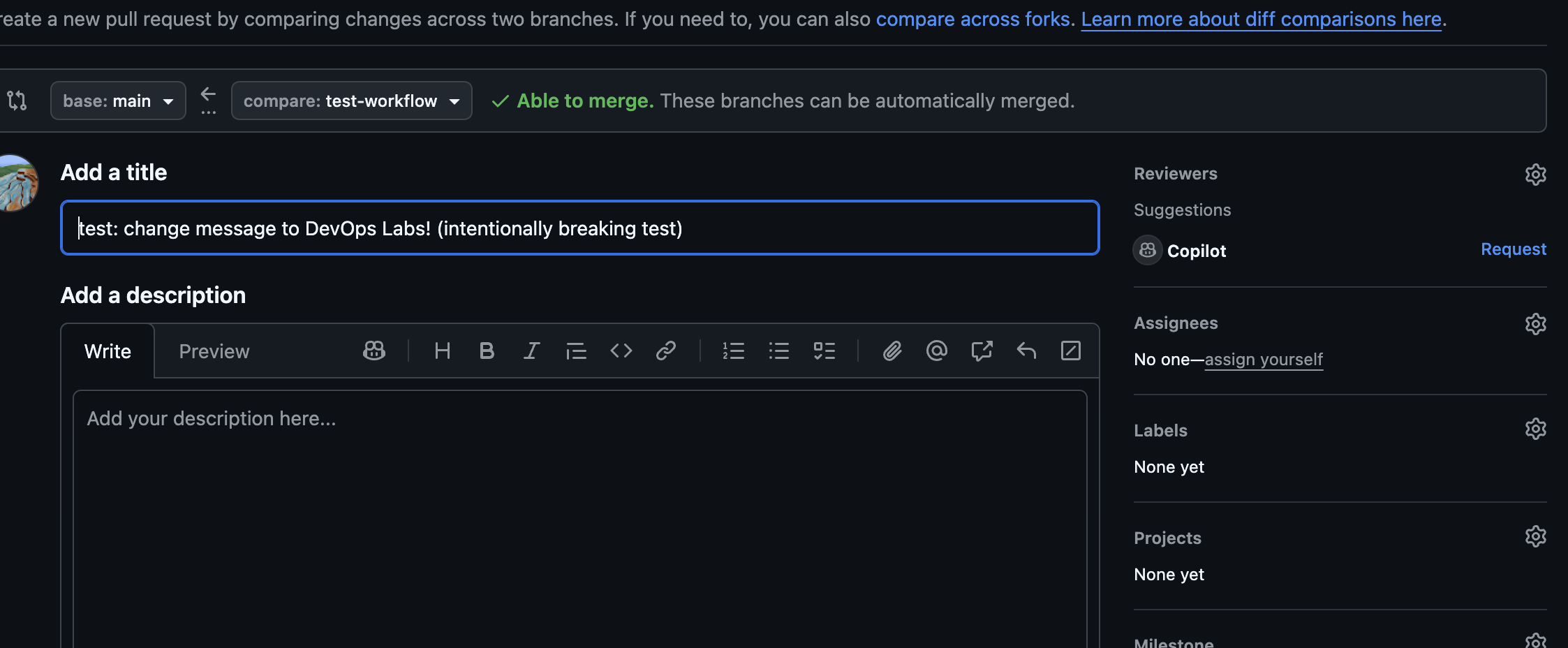This screenshot has height=648, width=1568.
Task: Apply italic formatting to description text
Action: pyautogui.click(x=531, y=351)
